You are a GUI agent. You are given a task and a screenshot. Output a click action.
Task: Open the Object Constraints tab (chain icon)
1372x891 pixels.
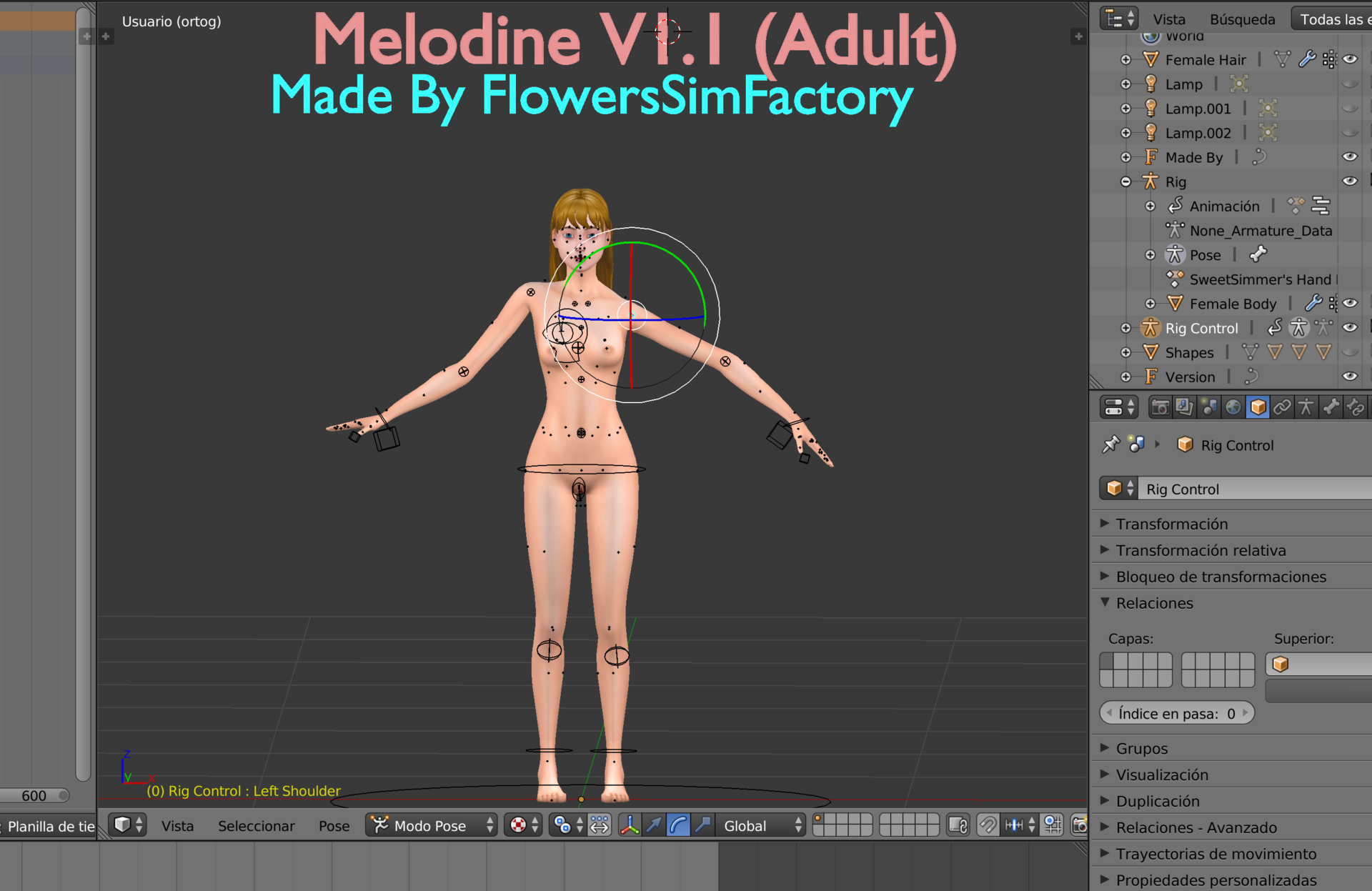1282,407
